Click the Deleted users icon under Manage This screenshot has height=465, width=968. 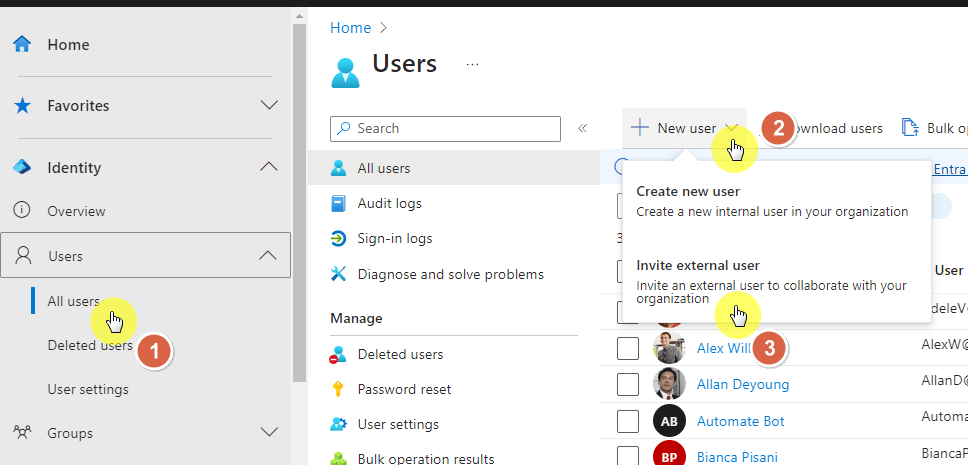coord(338,354)
